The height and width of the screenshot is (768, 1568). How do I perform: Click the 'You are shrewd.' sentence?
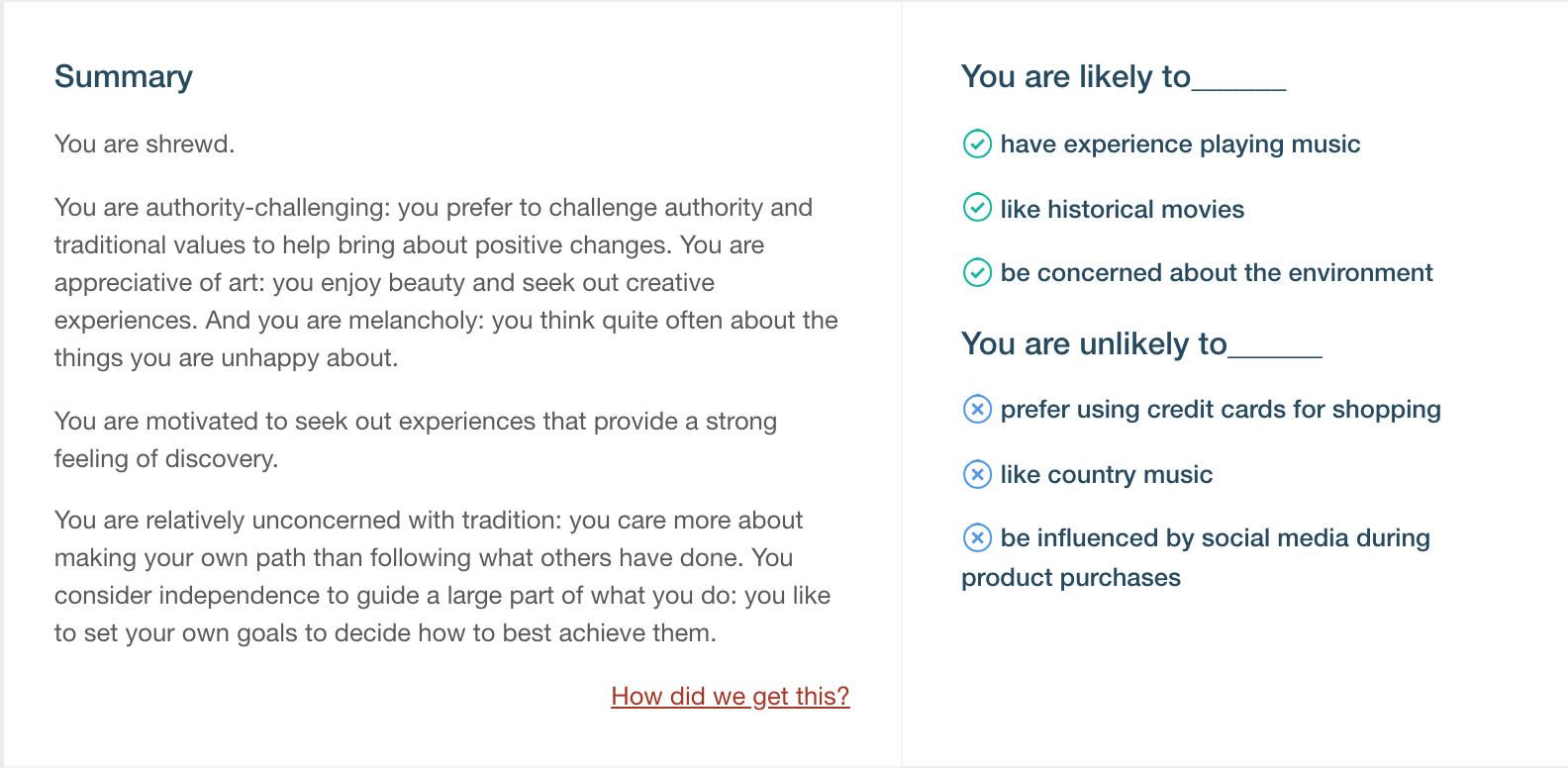(x=145, y=144)
